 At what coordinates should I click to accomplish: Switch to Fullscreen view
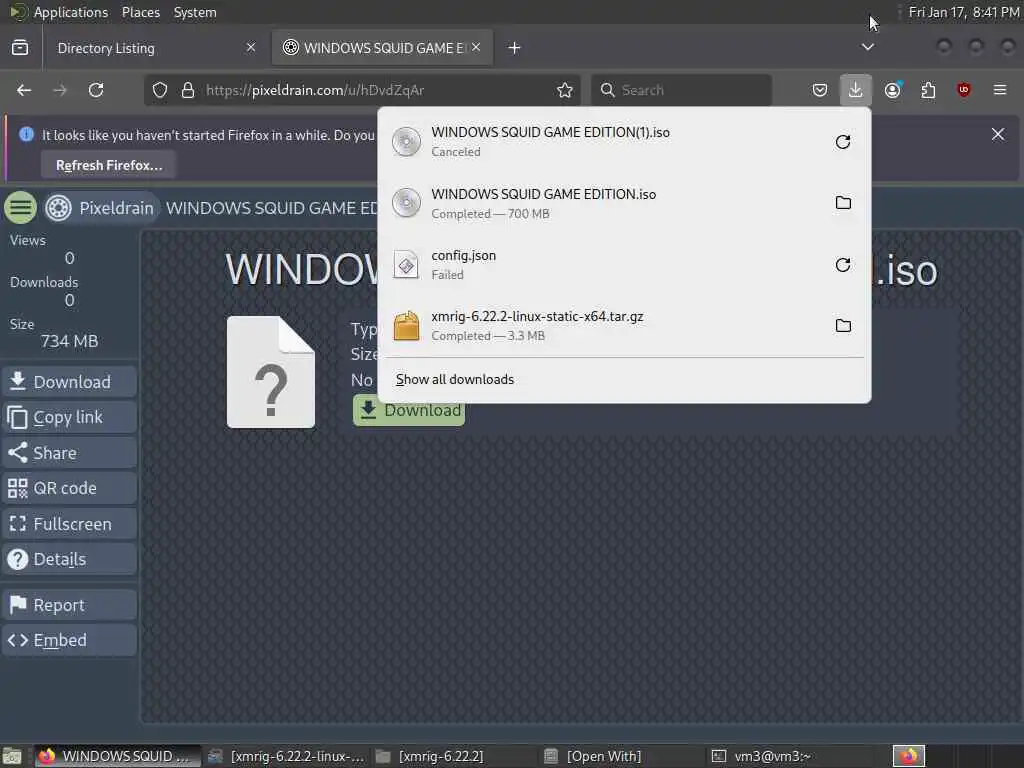69,524
